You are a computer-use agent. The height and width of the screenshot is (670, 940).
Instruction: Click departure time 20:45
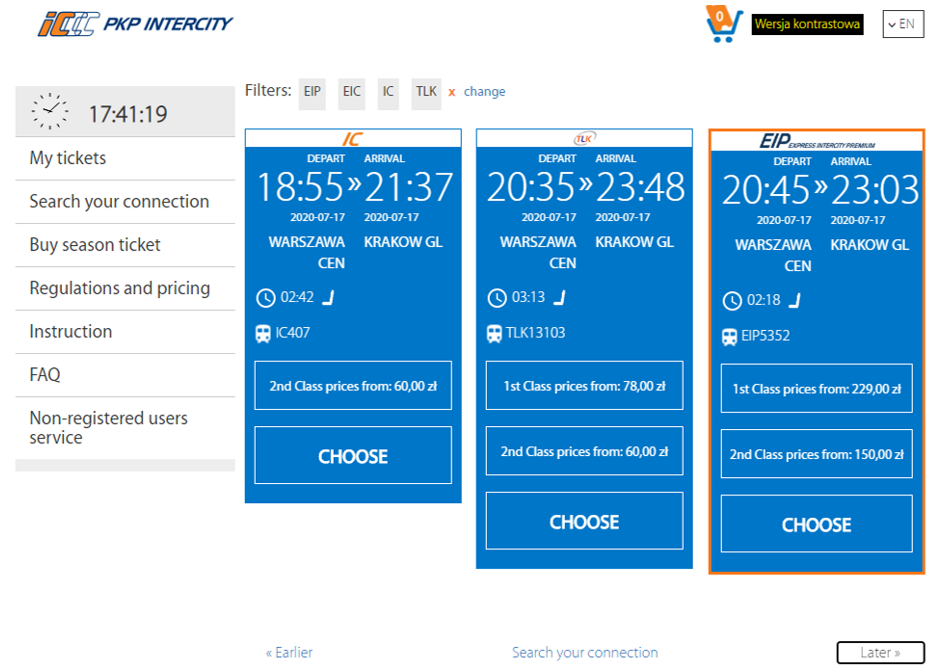767,190
